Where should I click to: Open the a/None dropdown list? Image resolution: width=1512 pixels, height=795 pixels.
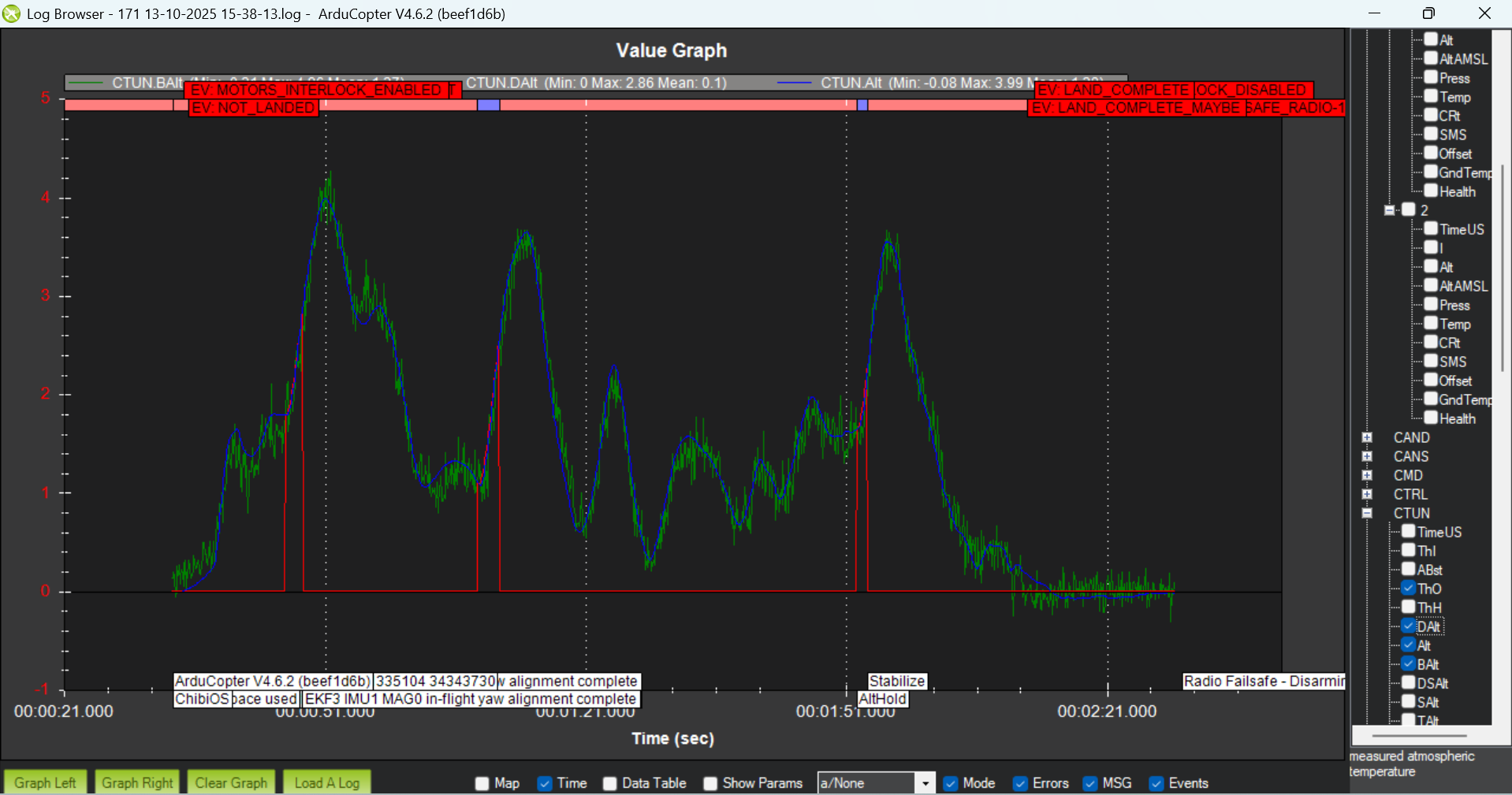pyautogui.click(x=925, y=783)
